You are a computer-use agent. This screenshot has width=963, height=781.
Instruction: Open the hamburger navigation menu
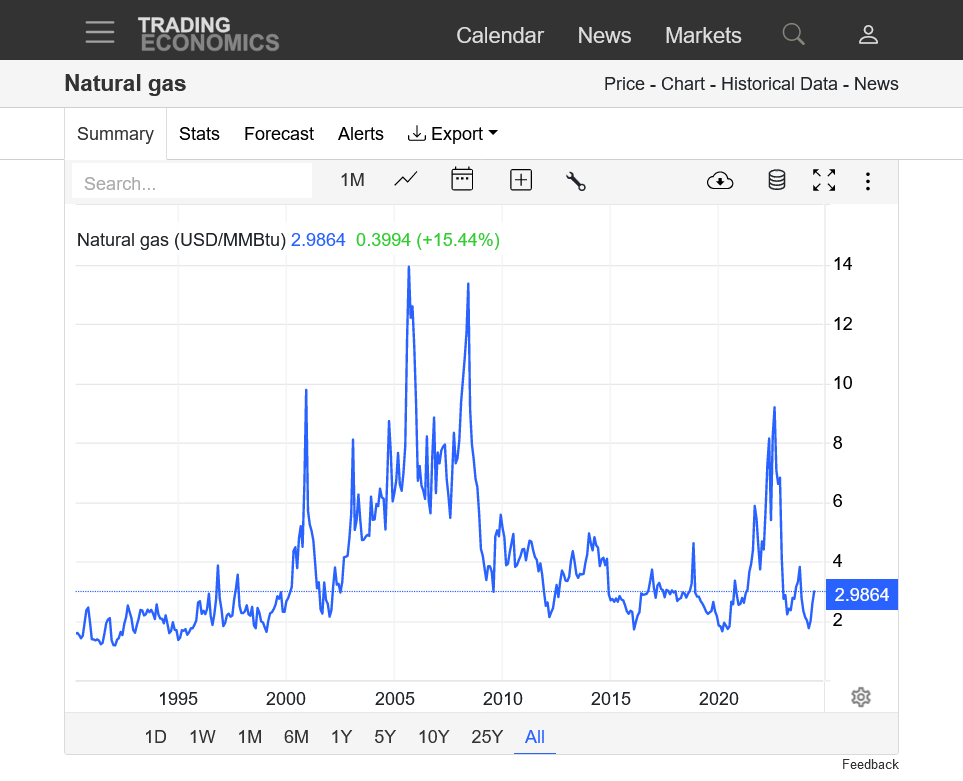pyautogui.click(x=100, y=32)
